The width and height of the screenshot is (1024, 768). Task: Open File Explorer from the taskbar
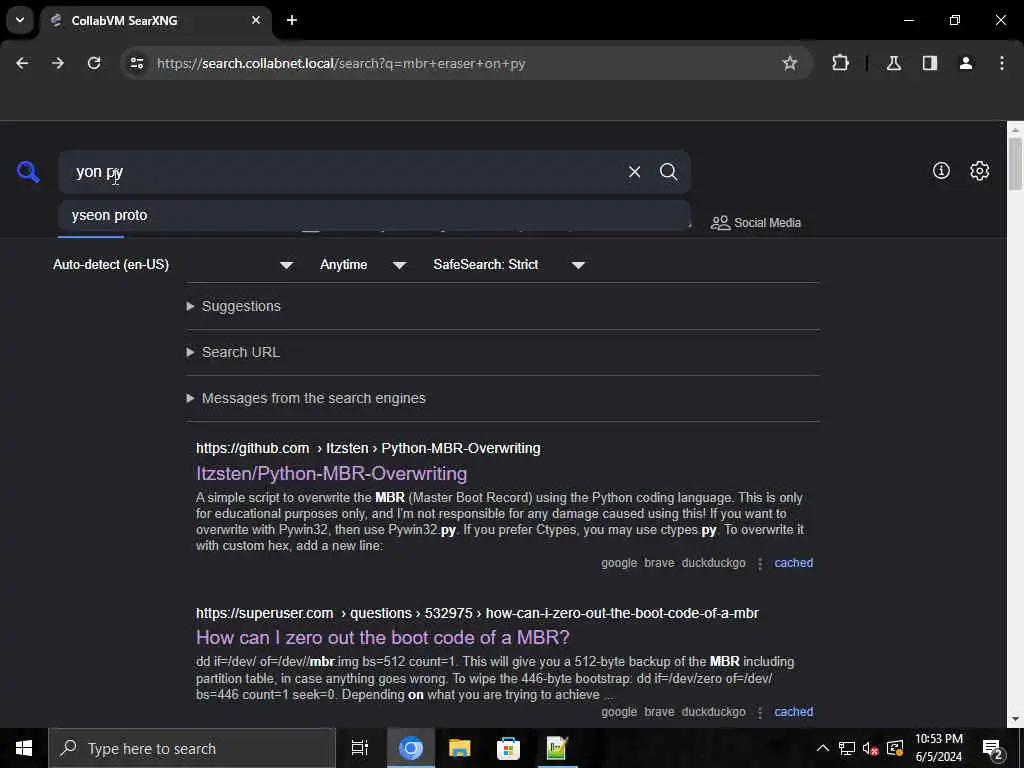point(460,748)
